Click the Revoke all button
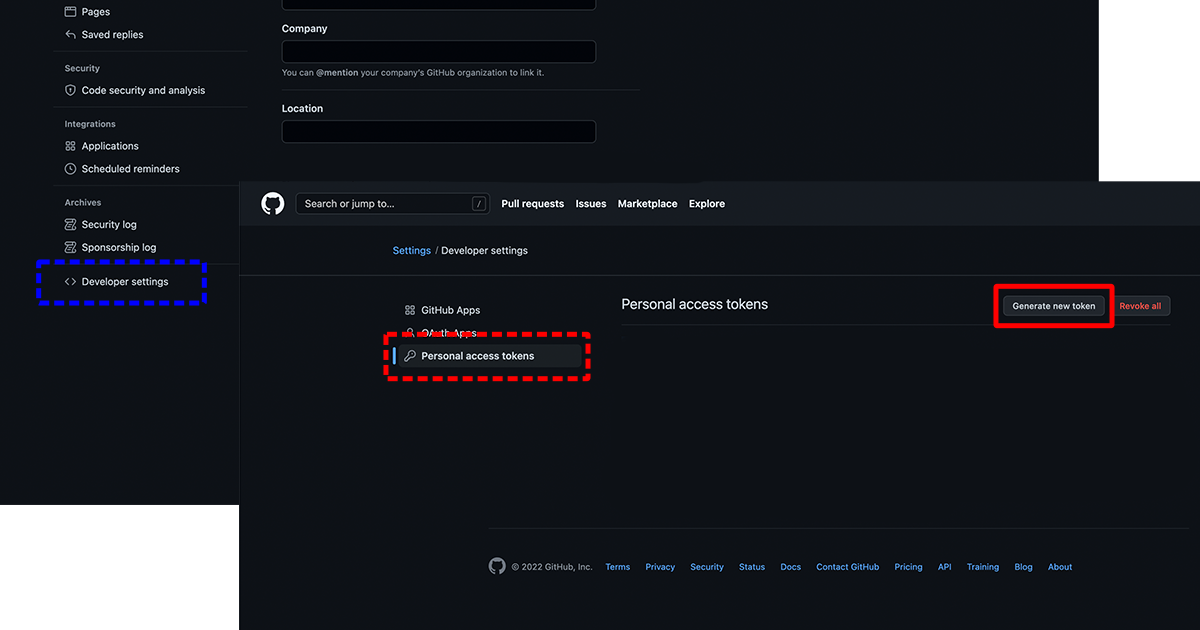This screenshot has width=1200, height=630. click(1140, 306)
